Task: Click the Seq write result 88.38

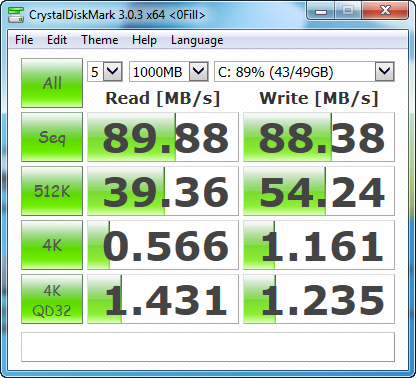Action: pyautogui.click(x=319, y=137)
